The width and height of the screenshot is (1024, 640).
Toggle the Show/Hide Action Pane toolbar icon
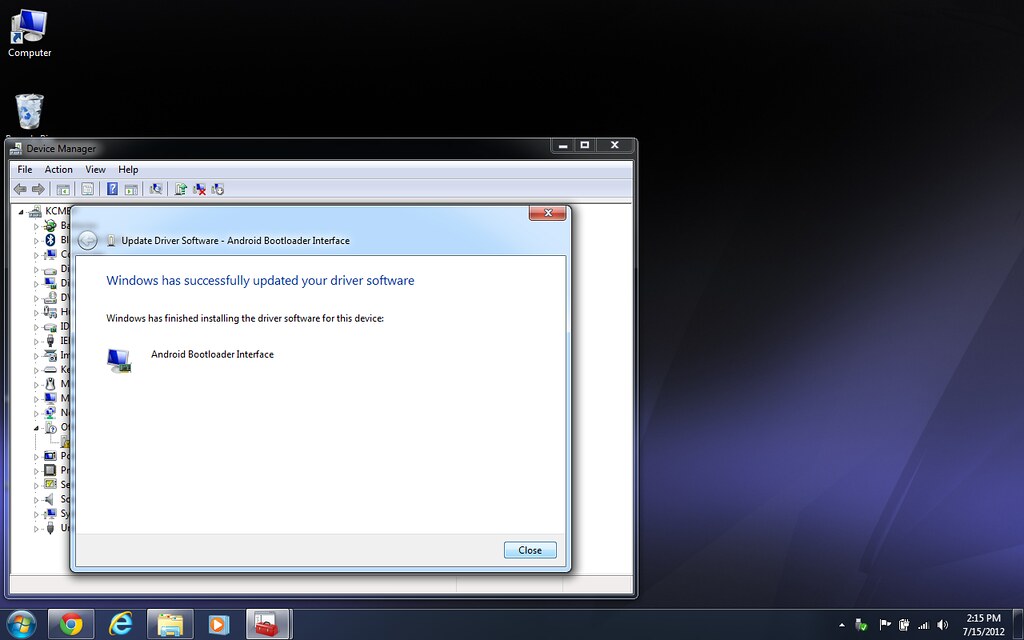pos(131,189)
